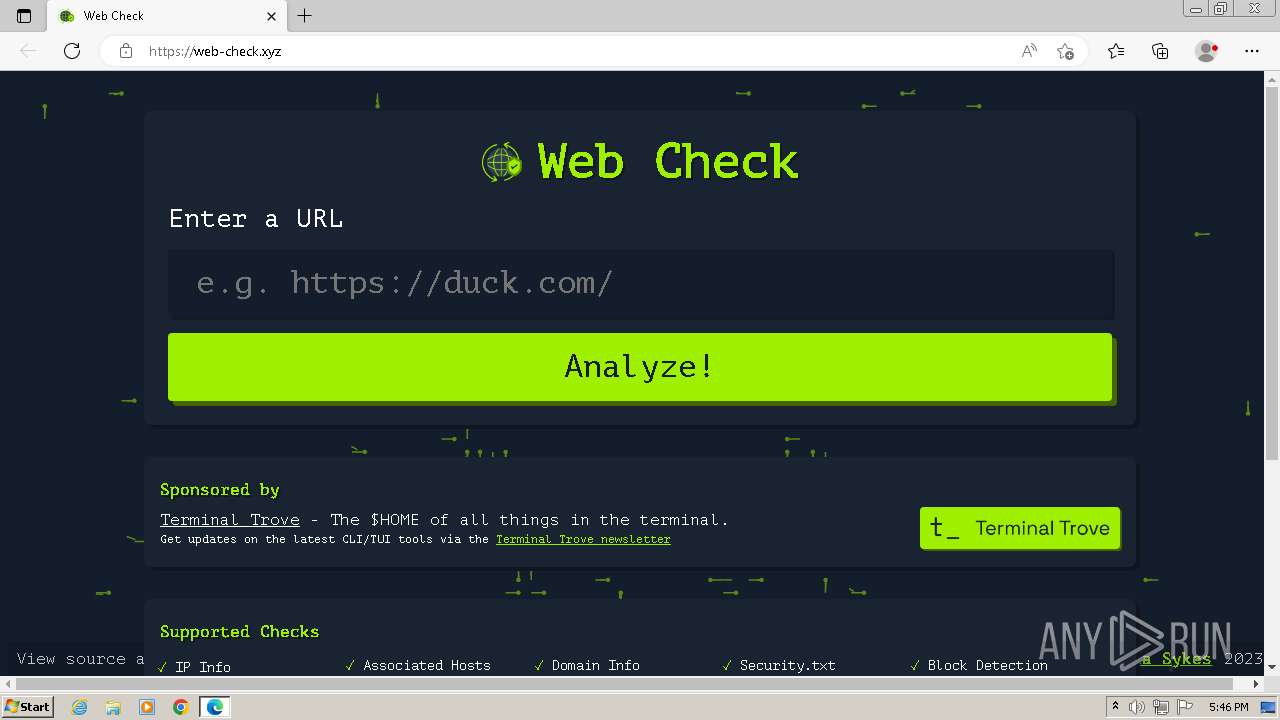Image resolution: width=1280 pixels, height=720 pixels.
Task: Click the horizontal scrollbar left arrow
Action: pos(7,684)
